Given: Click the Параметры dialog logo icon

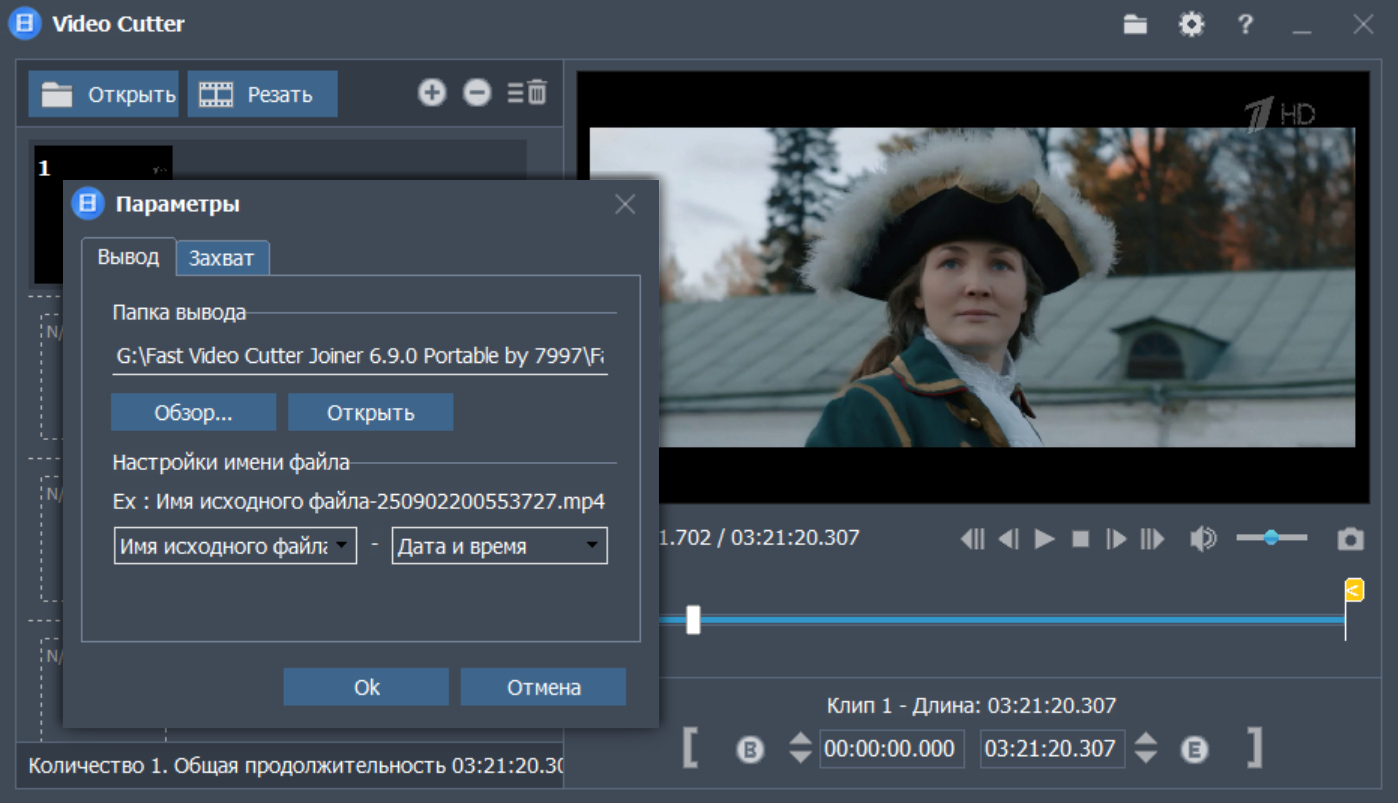Looking at the screenshot, I should 88,204.
